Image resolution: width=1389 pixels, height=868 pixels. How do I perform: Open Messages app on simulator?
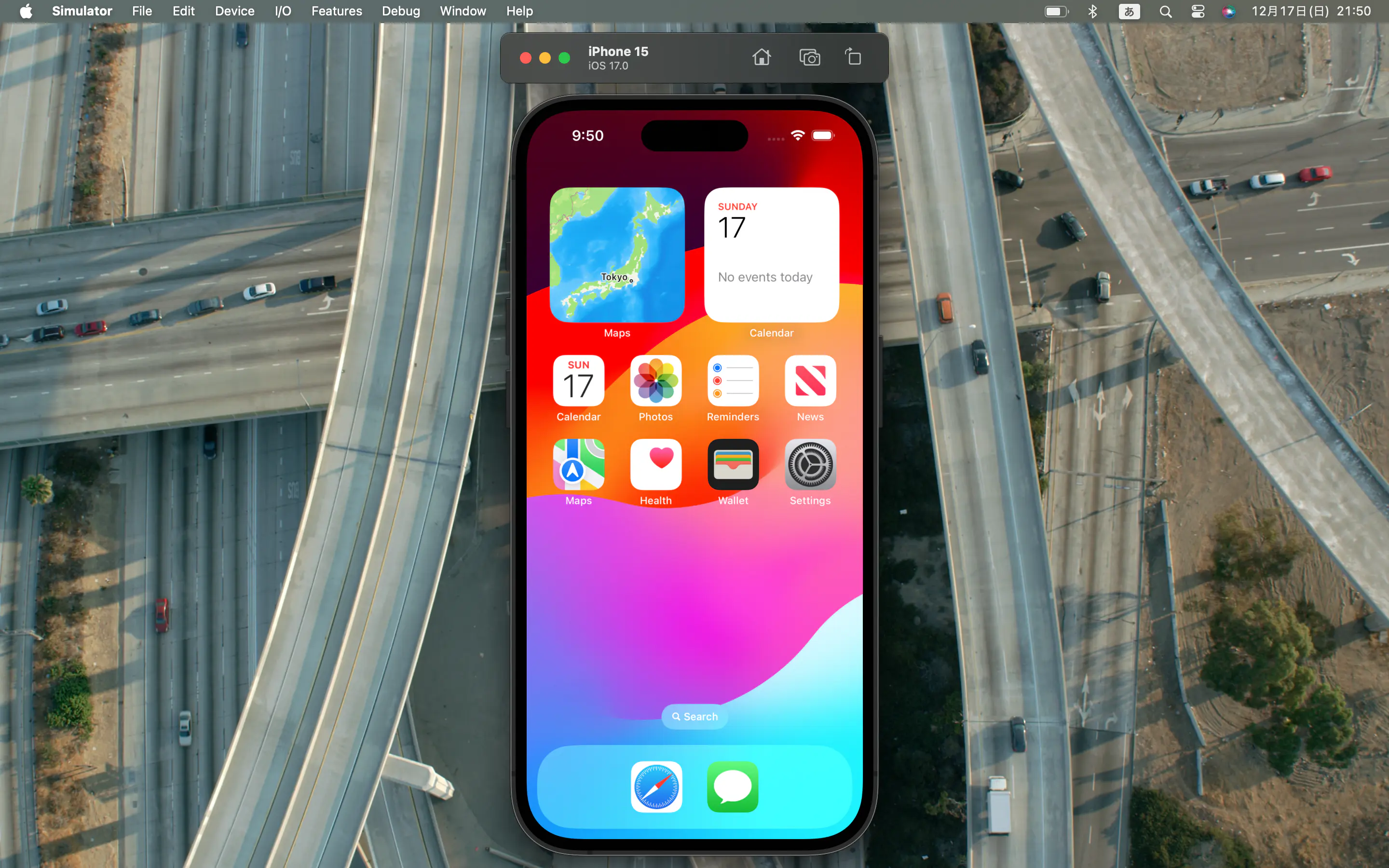coord(733,787)
